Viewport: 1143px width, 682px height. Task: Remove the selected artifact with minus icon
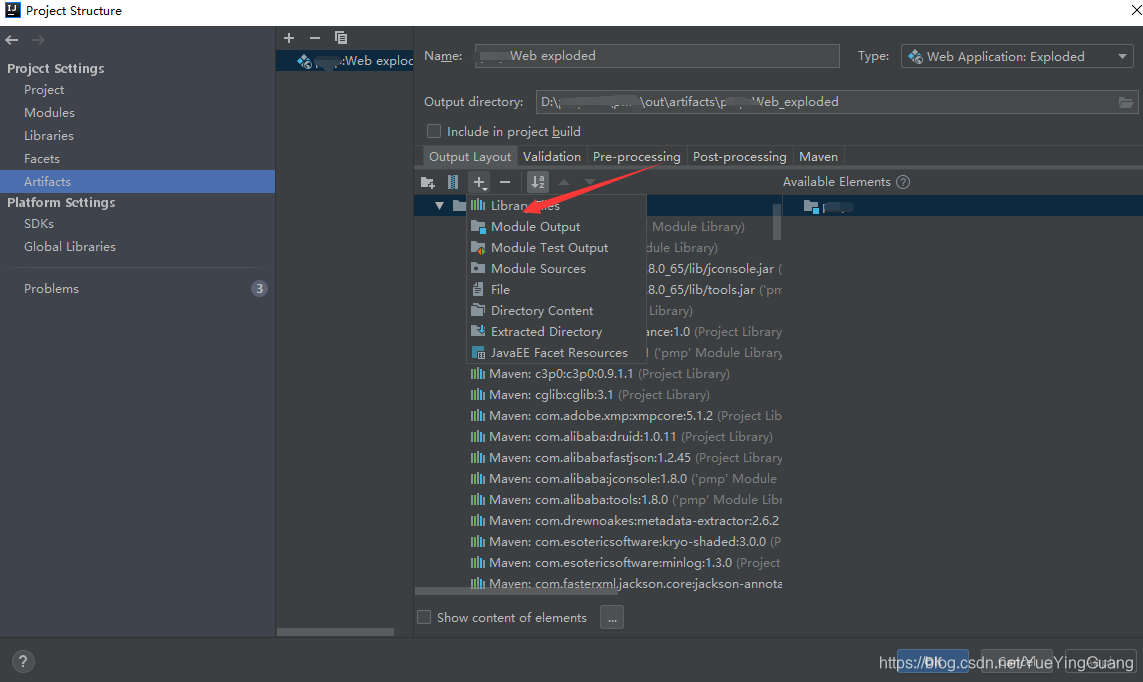[x=315, y=38]
